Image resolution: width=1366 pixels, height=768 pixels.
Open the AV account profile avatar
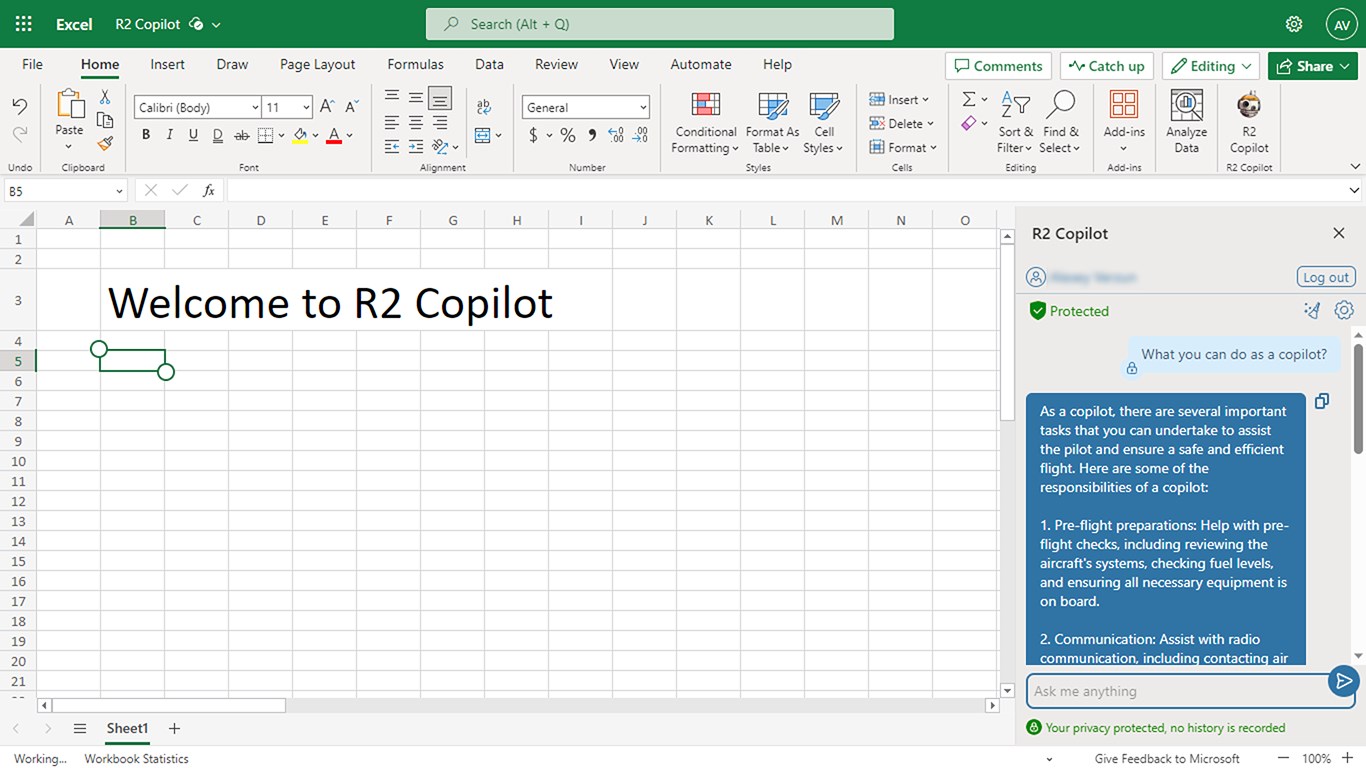[1341, 24]
